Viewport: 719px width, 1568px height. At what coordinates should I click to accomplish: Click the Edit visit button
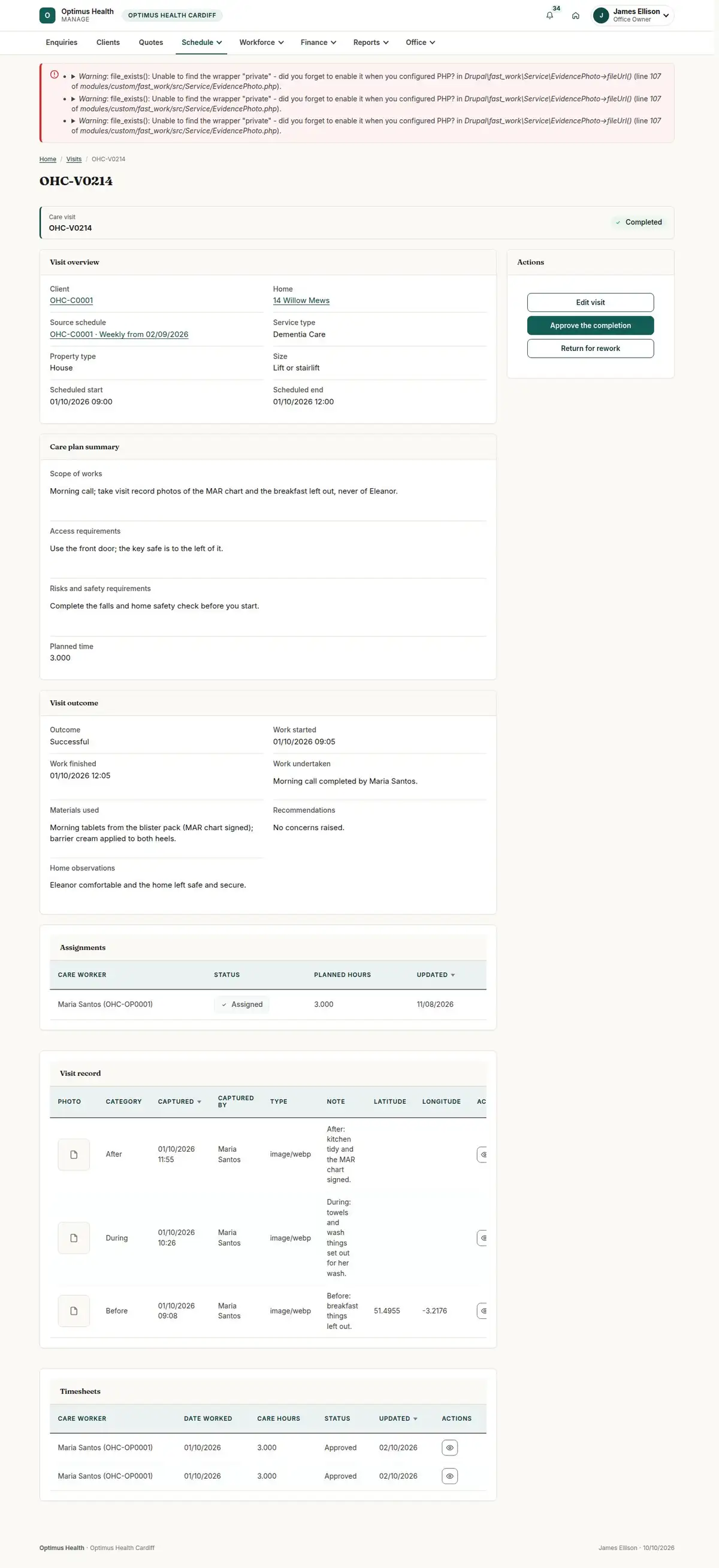click(x=590, y=302)
